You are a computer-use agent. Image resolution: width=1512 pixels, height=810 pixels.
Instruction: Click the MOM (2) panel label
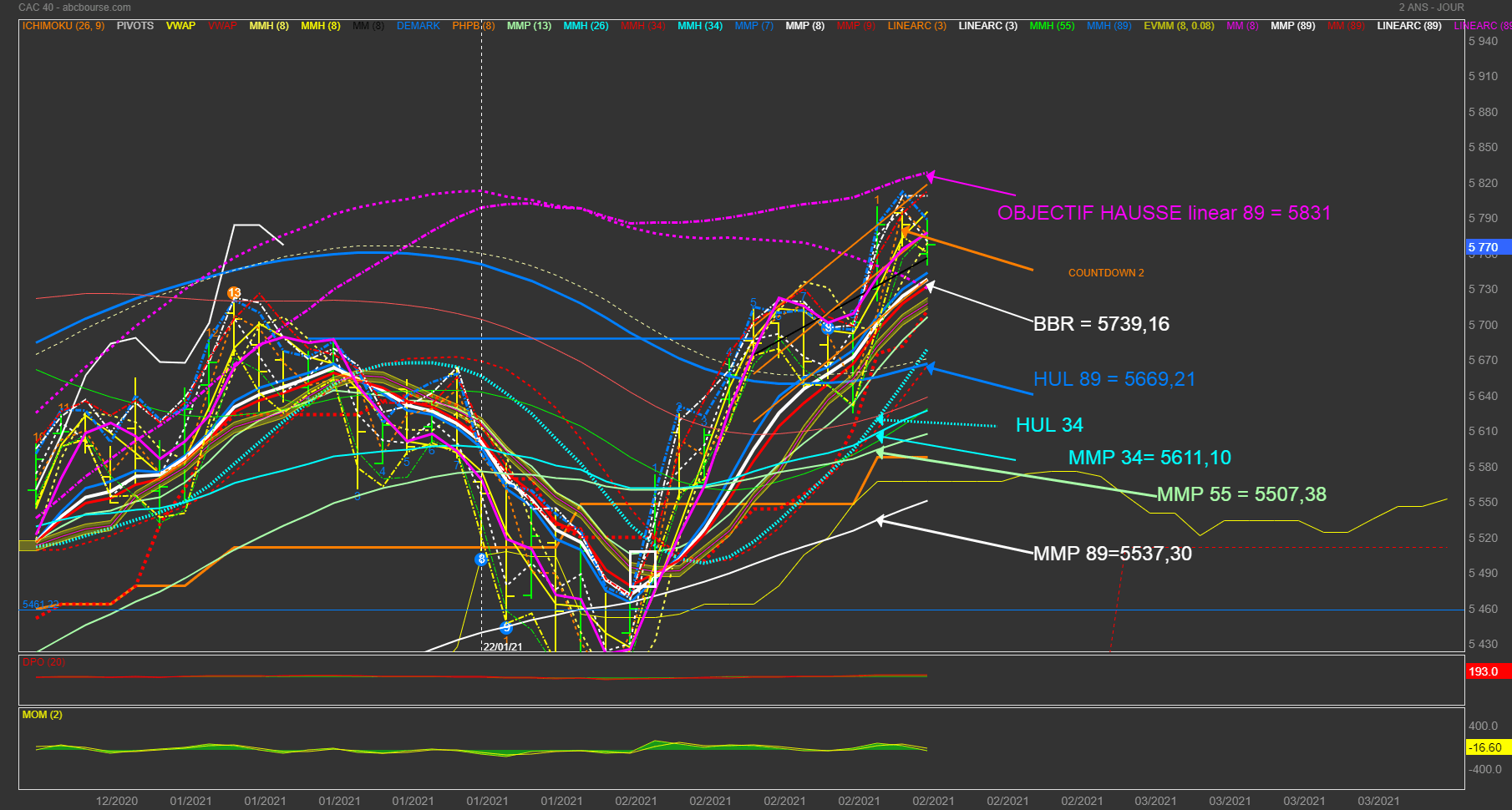pos(42,715)
